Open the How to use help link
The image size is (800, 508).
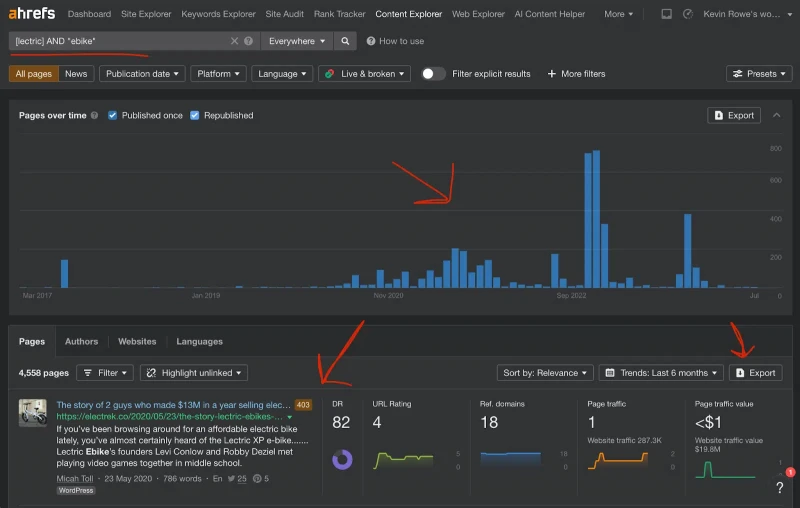[x=395, y=41]
